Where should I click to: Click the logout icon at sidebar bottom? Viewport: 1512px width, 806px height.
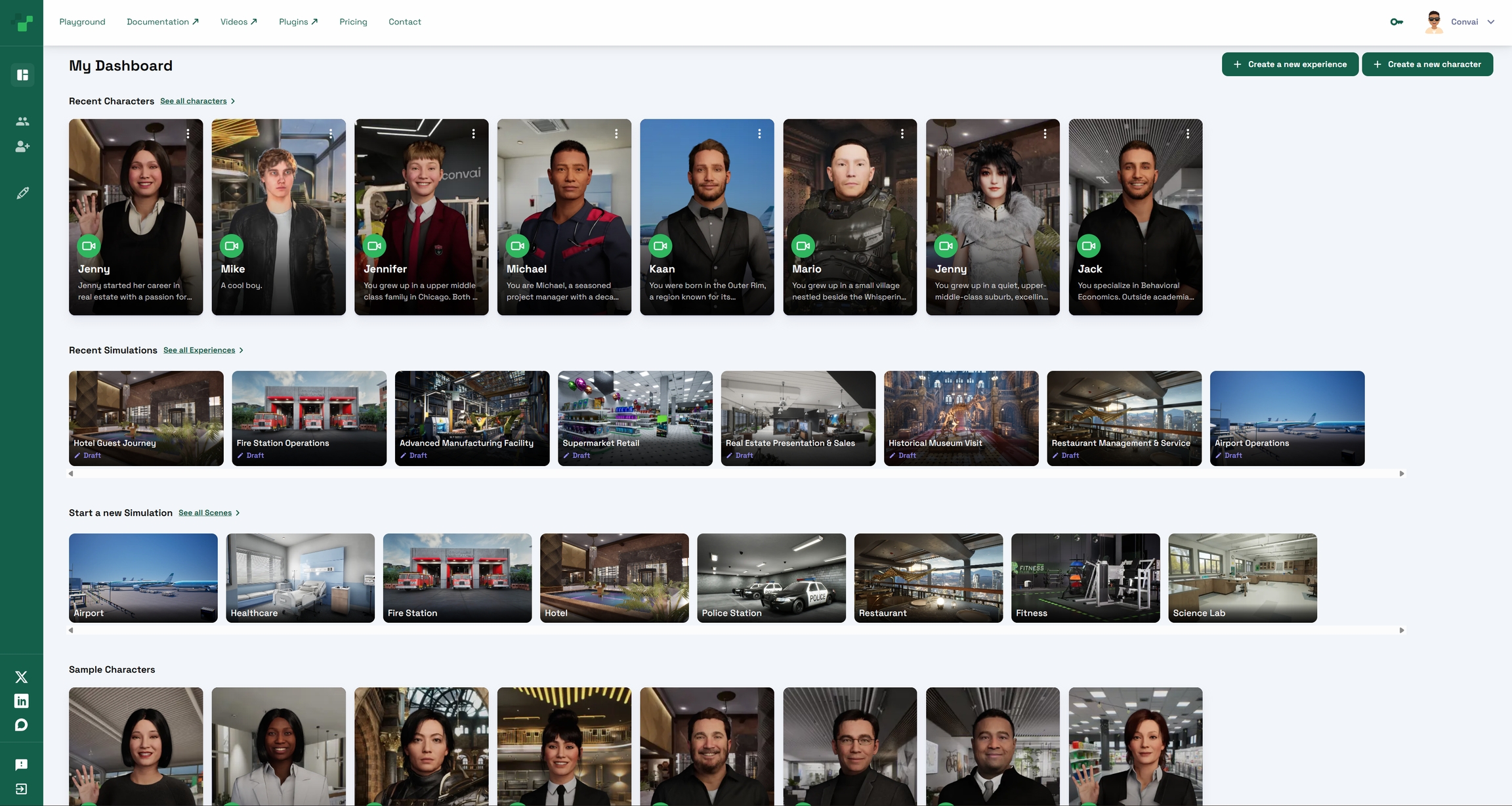tap(22, 789)
